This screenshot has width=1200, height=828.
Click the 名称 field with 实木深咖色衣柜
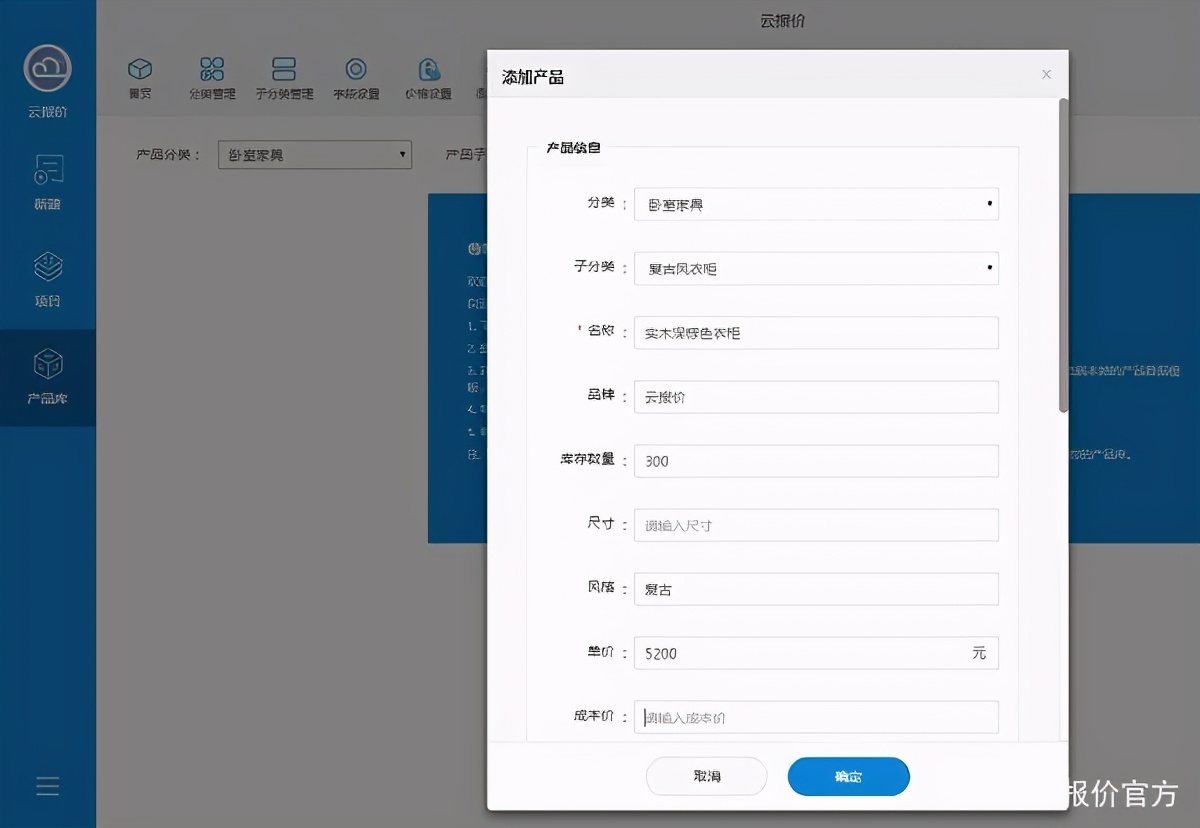click(x=816, y=332)
